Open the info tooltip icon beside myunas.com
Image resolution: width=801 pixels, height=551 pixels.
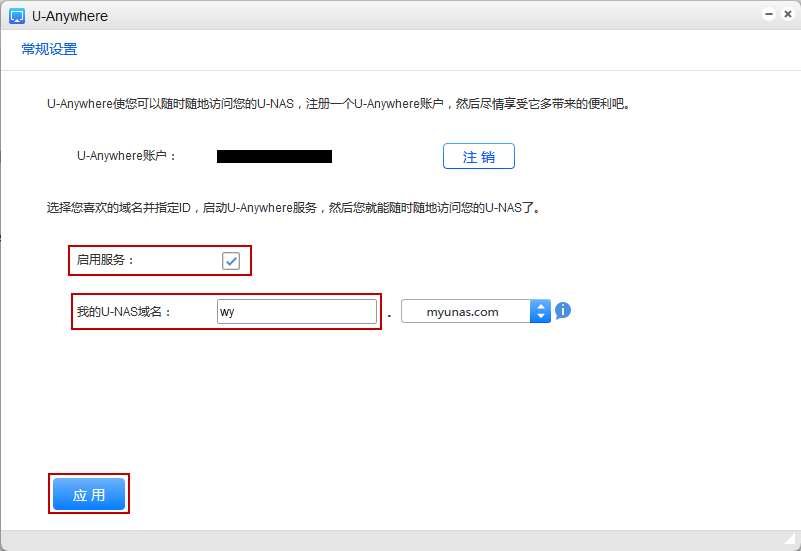[x=562, y=310]
